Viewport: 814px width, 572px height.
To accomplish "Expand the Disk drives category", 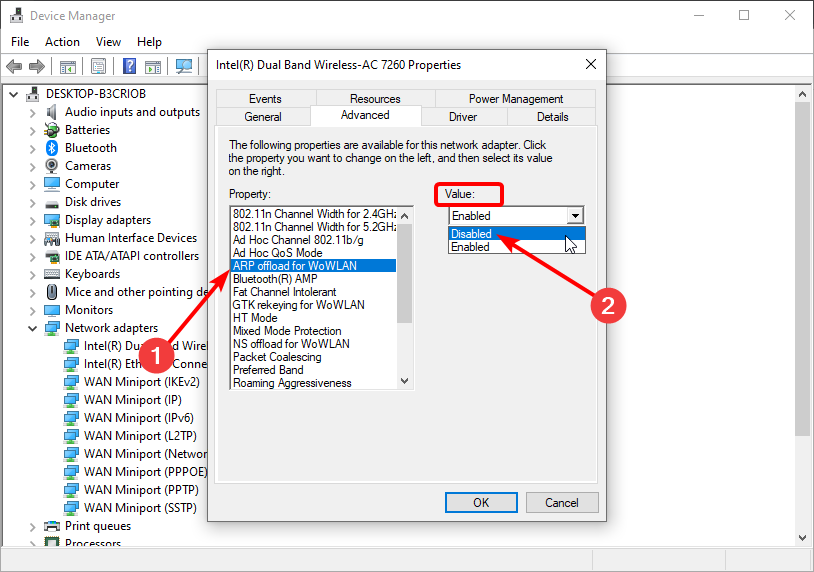I will point(33,202).
